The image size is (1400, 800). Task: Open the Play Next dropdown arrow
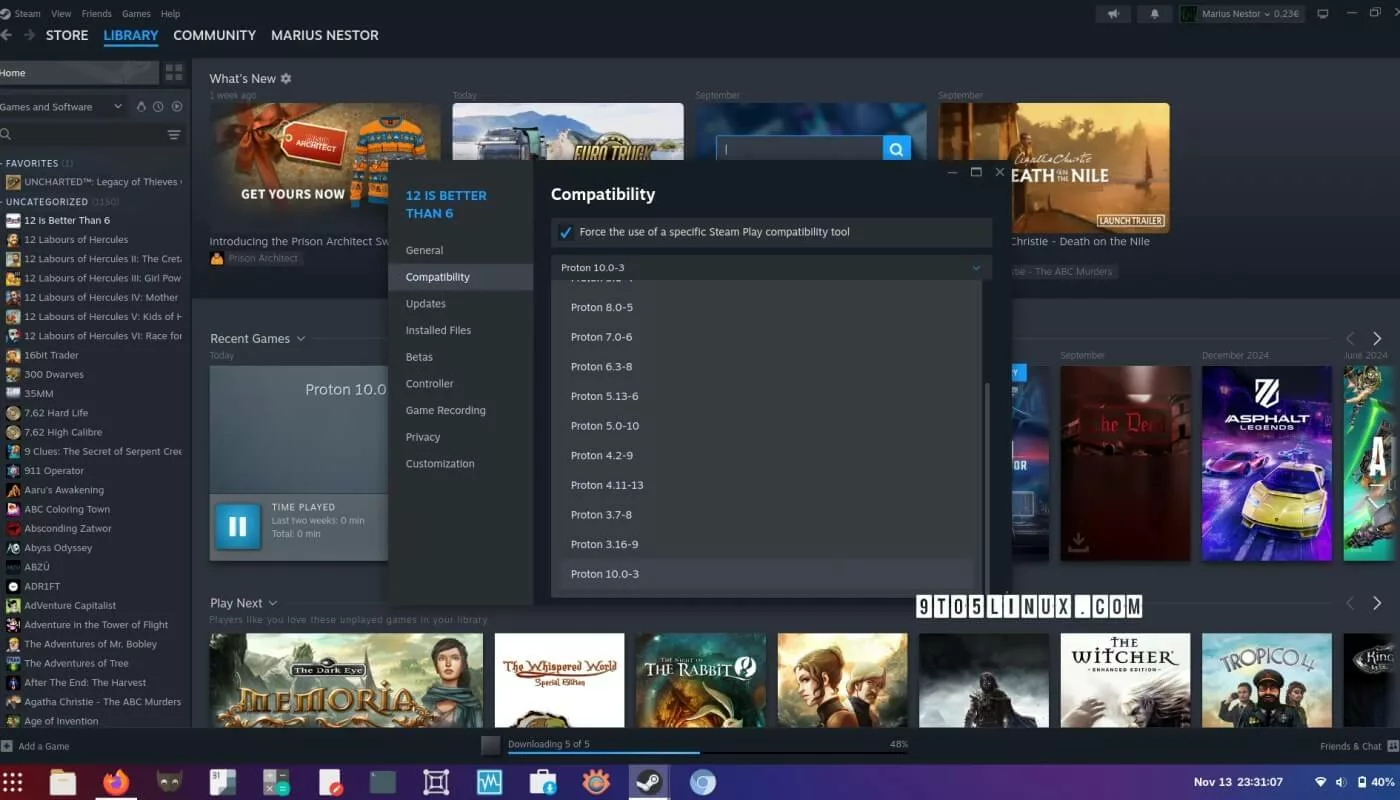click(x=273, y=603)
